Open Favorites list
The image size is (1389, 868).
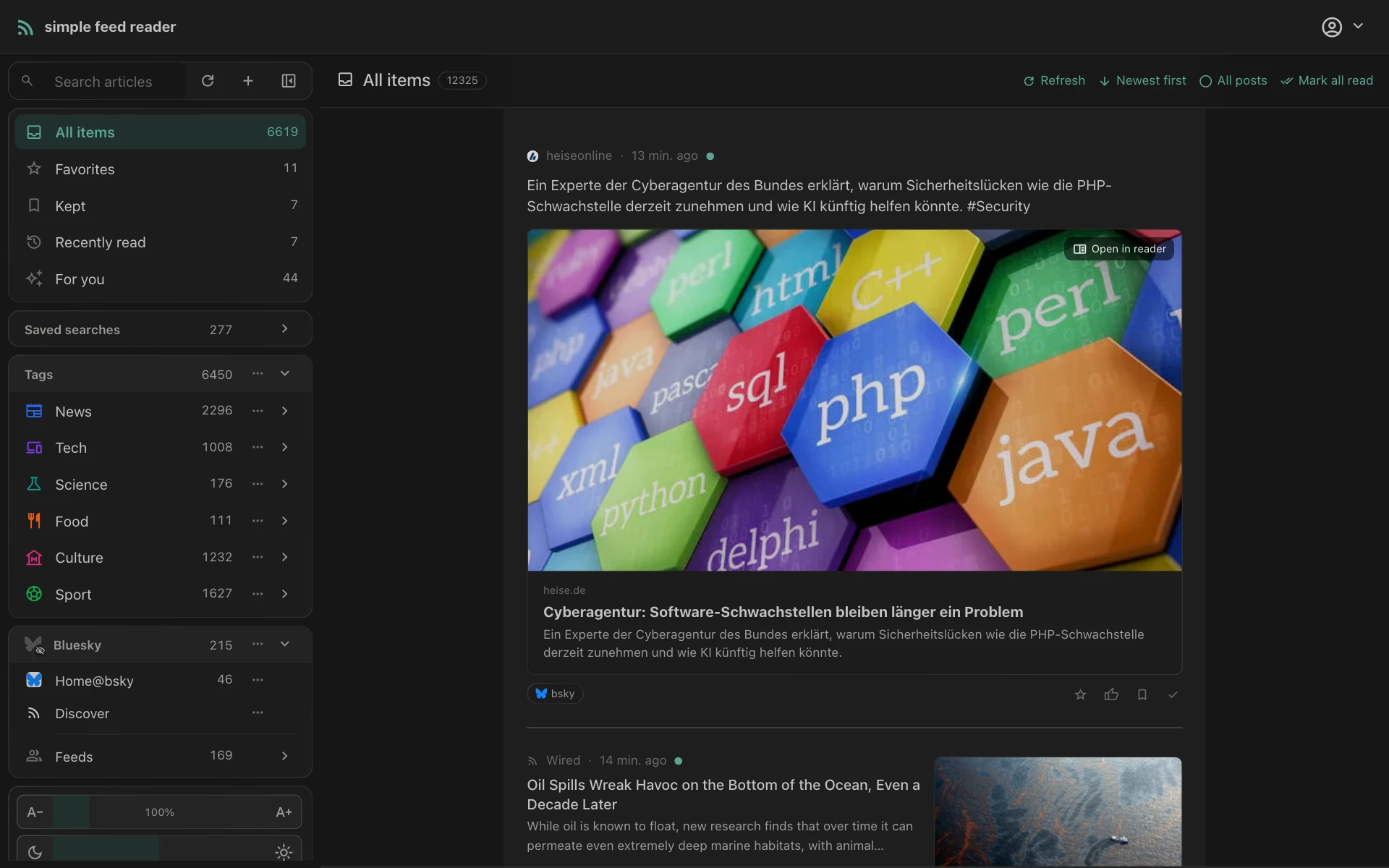[x=161, y=169]
